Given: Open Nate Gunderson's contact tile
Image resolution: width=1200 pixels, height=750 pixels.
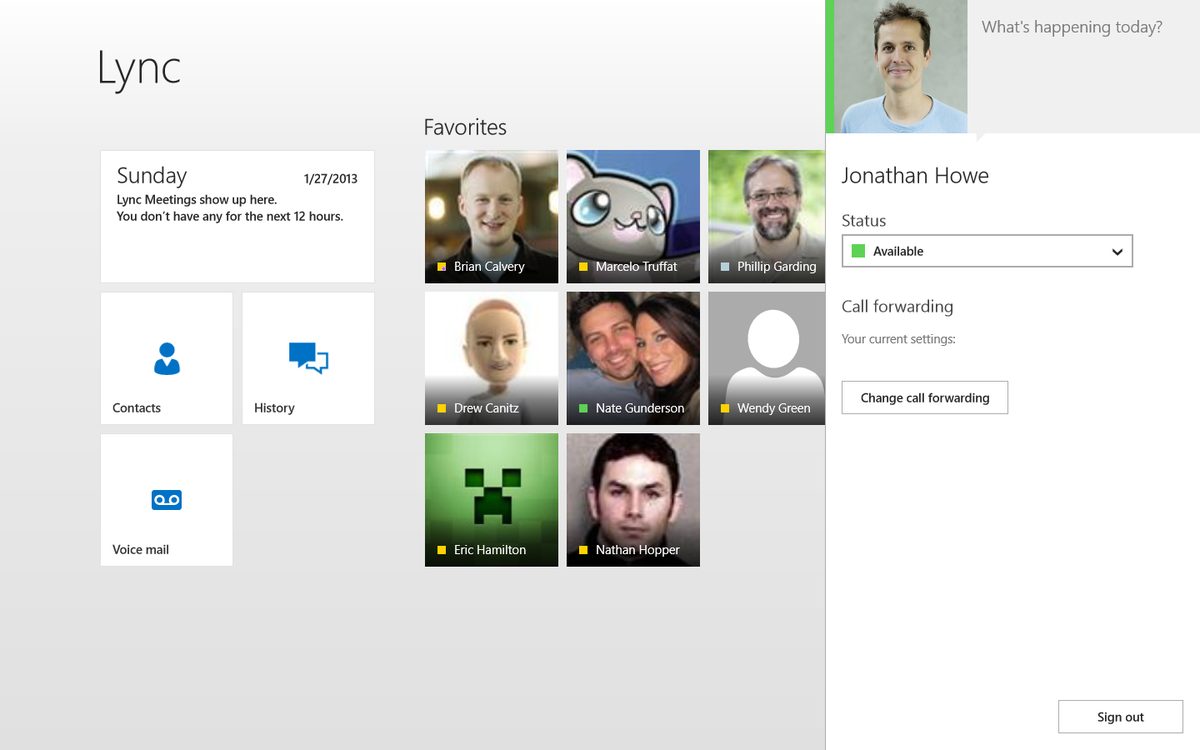Looking at the screenshot, I should pyautogui.click(x=633, y=358).
